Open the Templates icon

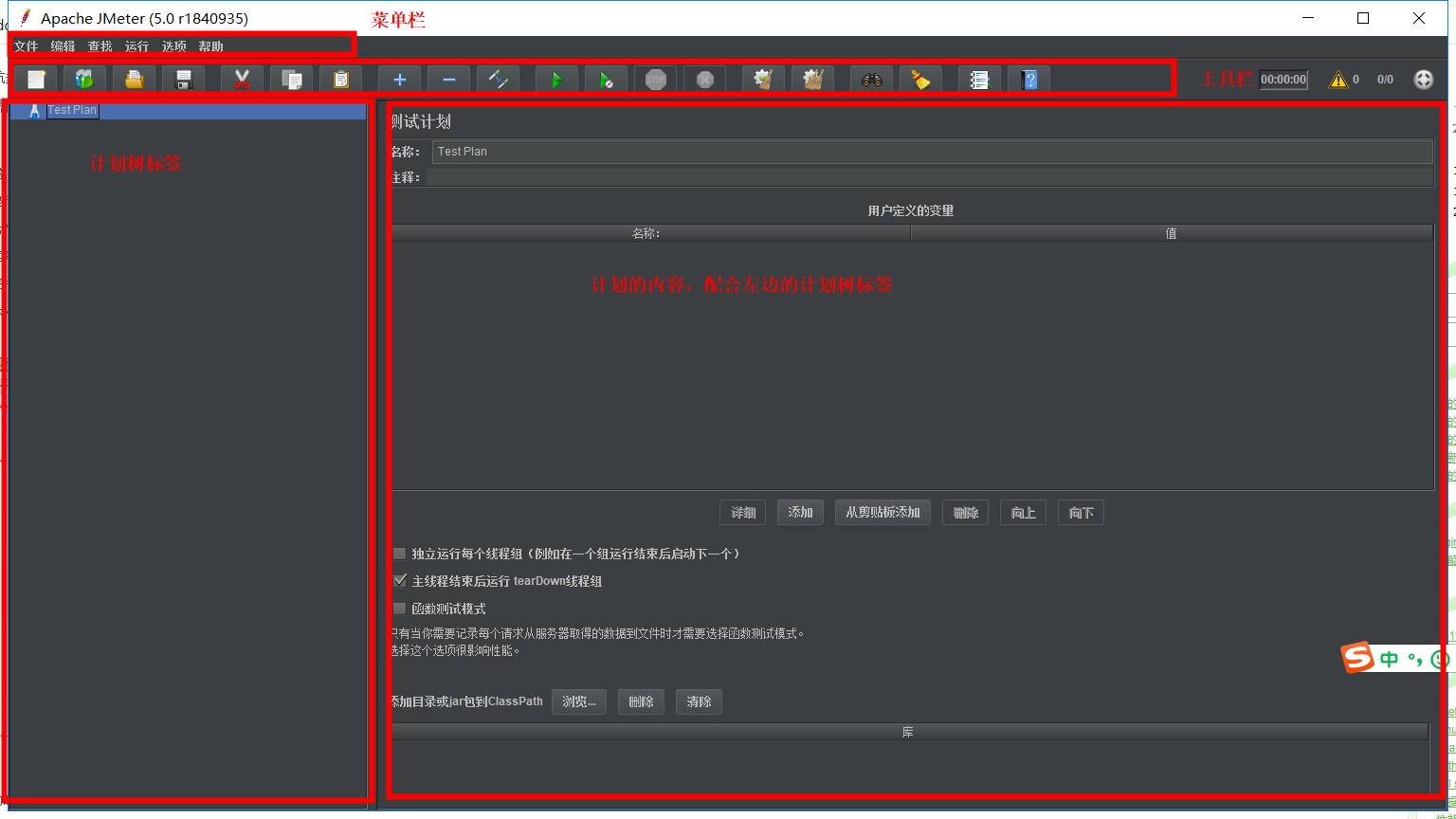tap(85, 80)
